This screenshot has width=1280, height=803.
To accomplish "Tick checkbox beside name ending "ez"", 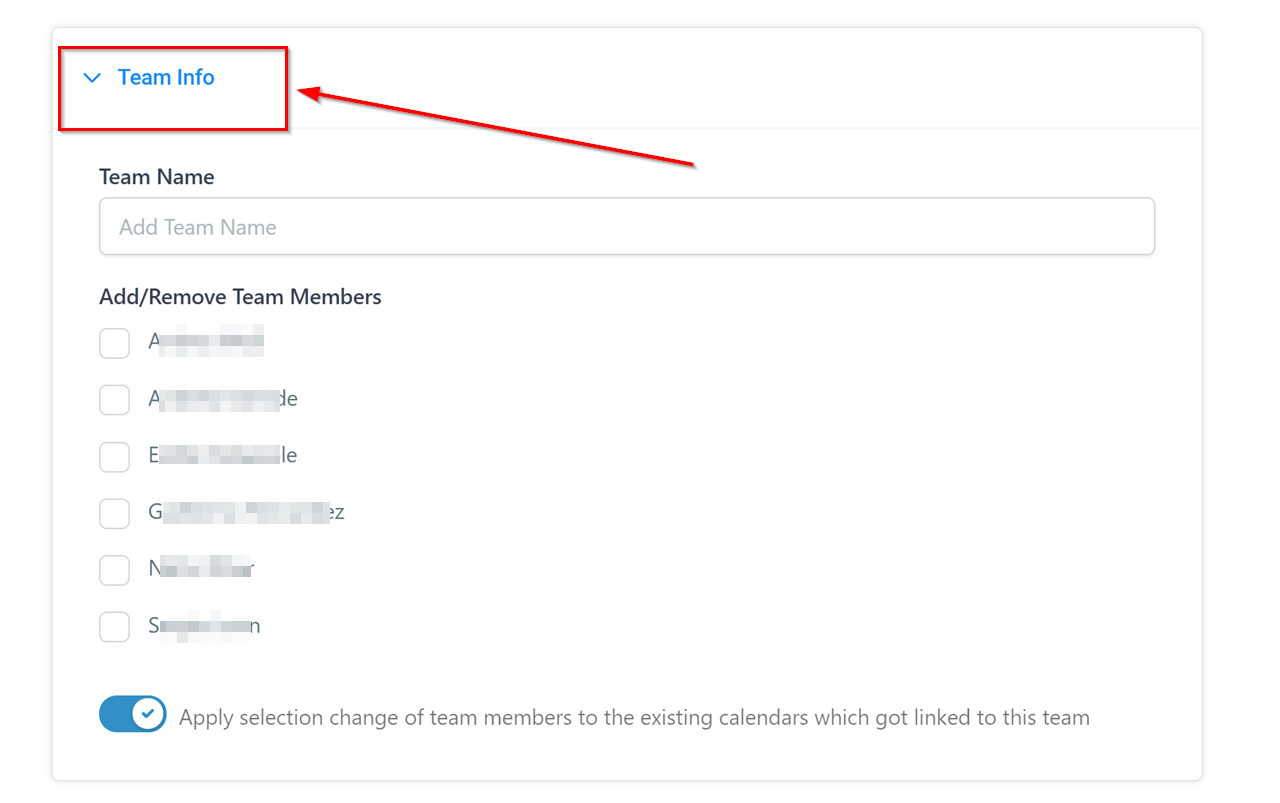I will click(x=115, y=514).
